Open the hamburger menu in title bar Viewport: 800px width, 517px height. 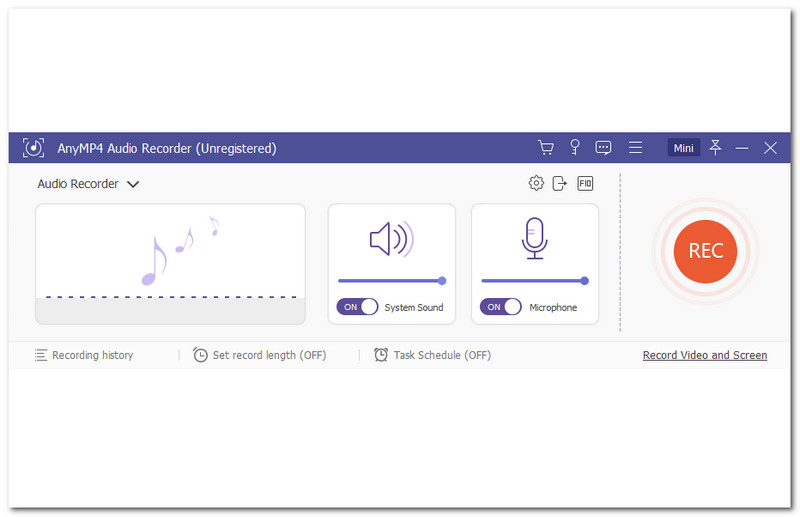635,147
